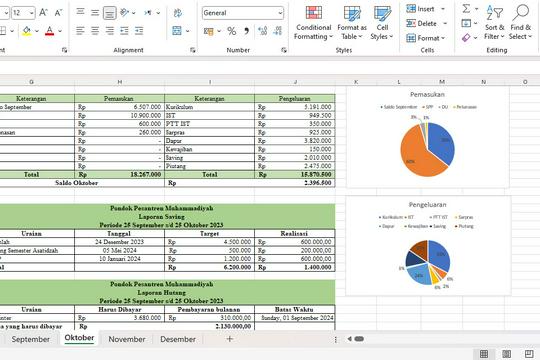Switch to Normal view

[484, 354]
